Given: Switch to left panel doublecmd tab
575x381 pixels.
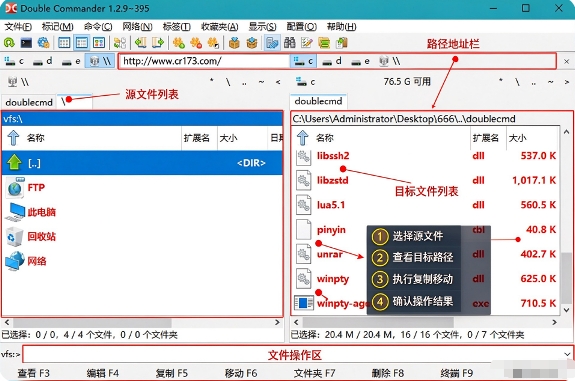Looking at the screenshot, I should tap(29, 102).
